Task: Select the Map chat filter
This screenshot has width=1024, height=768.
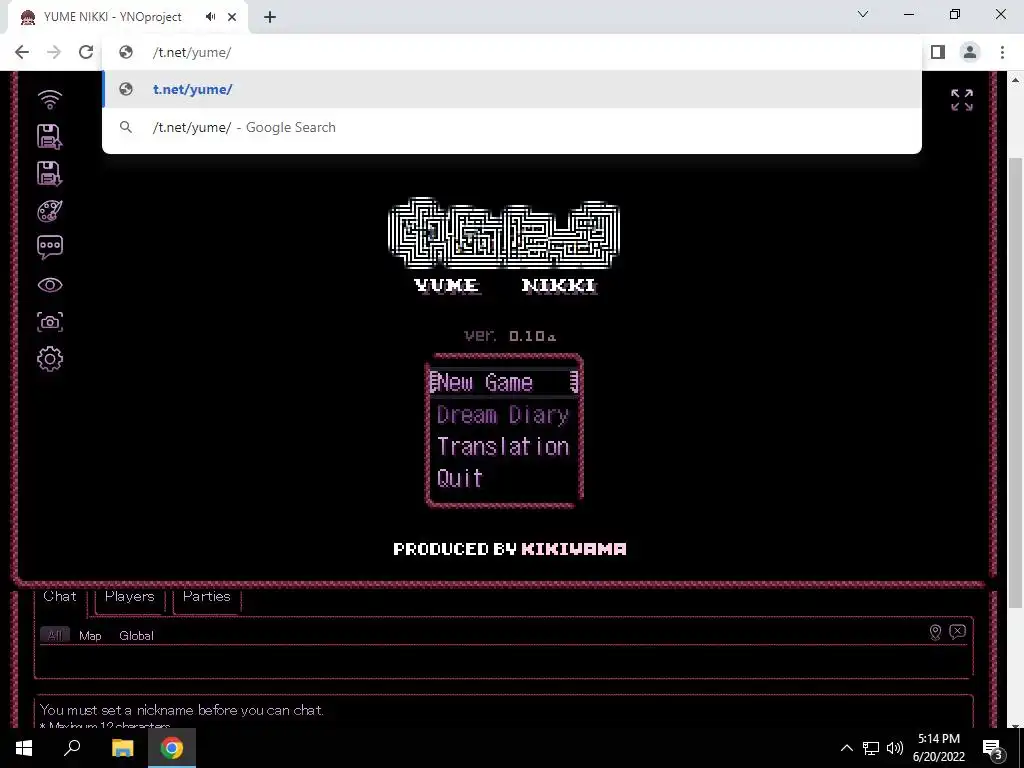Action: 90,635
